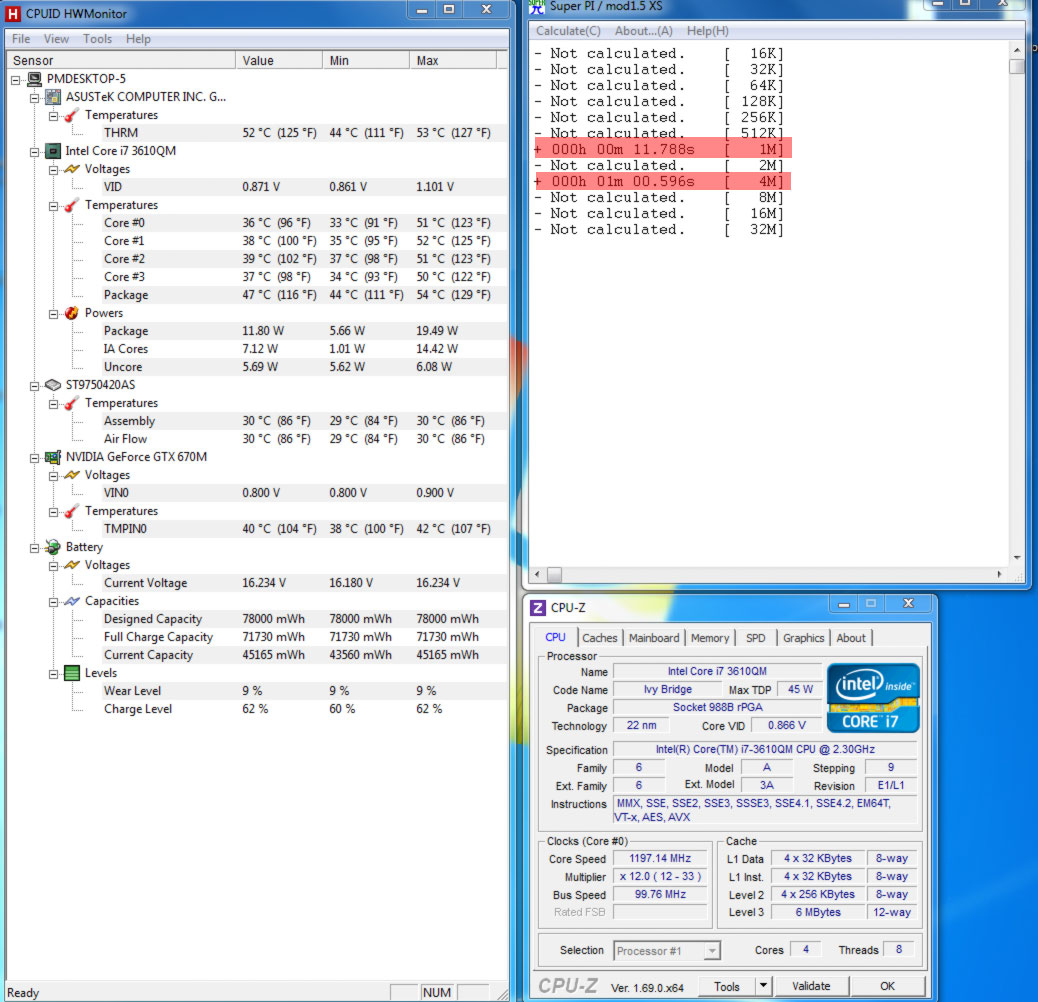Screen dimensions: 1038x1002
Task: Click the OK button in CPU-Z
Action: coord(887,986)
